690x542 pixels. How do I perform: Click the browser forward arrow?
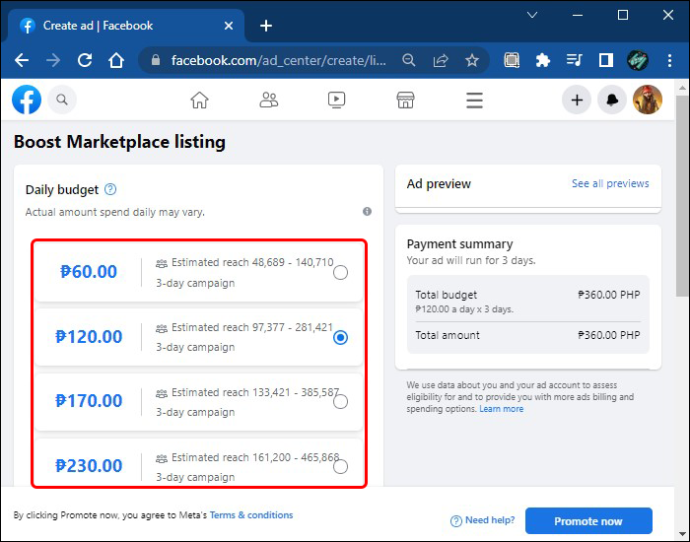[x=53, y=60]
